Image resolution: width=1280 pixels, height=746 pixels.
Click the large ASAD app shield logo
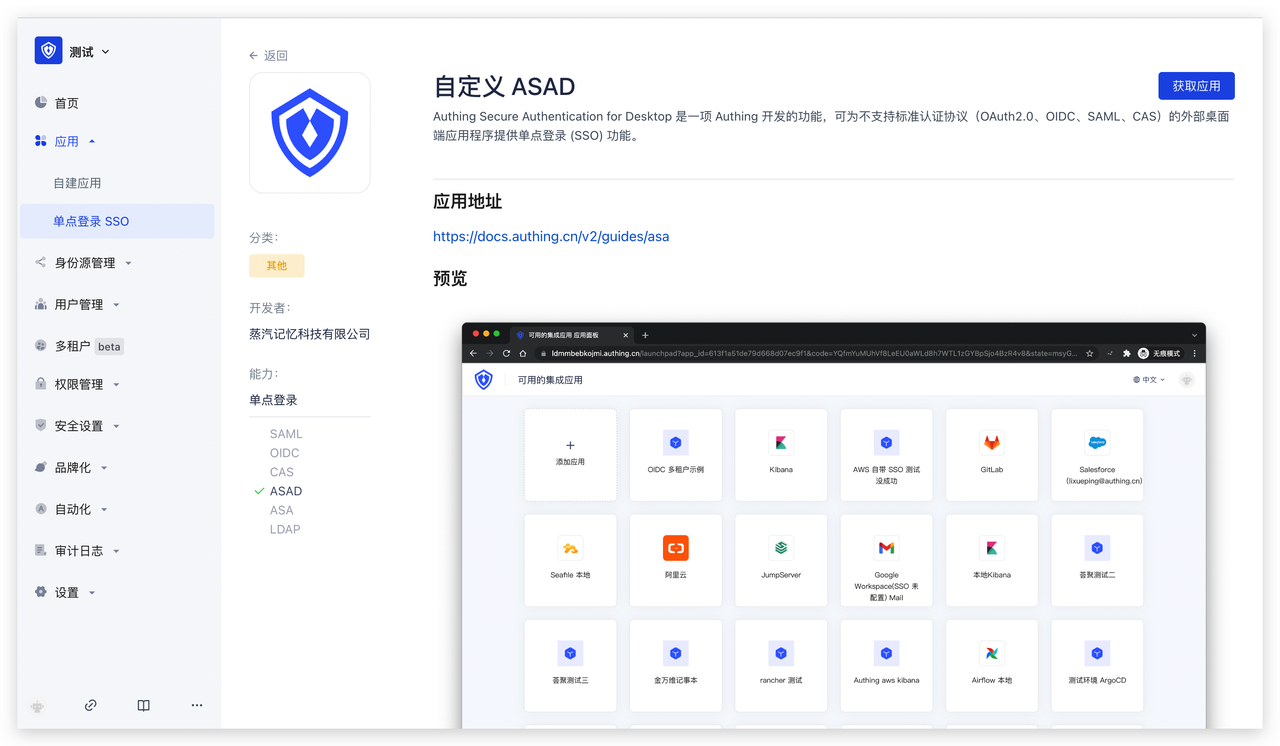310,133
